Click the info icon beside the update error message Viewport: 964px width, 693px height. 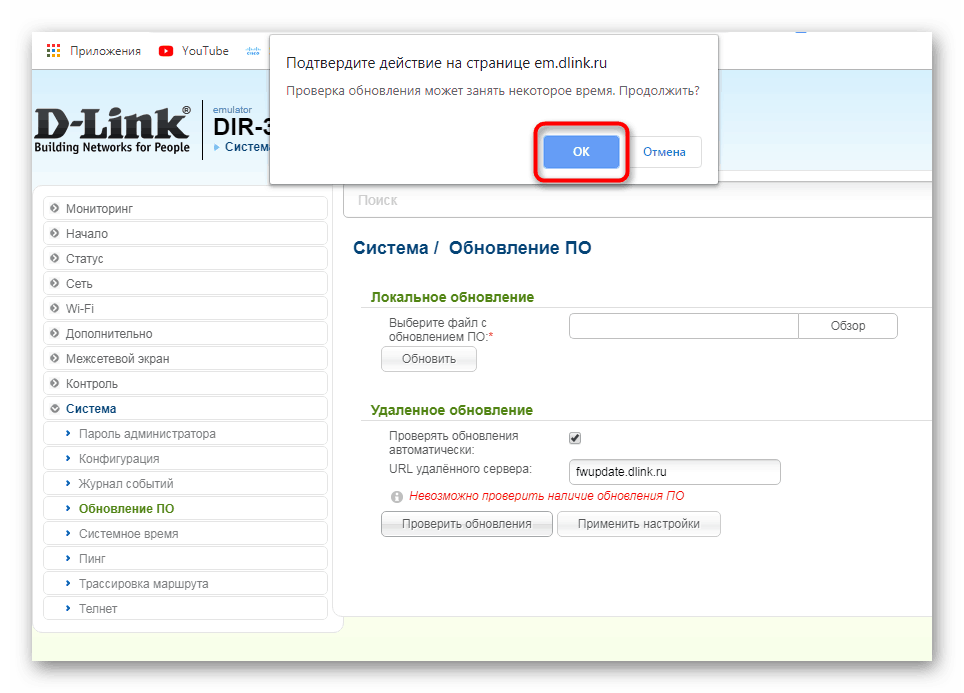[x=397, y=497]
